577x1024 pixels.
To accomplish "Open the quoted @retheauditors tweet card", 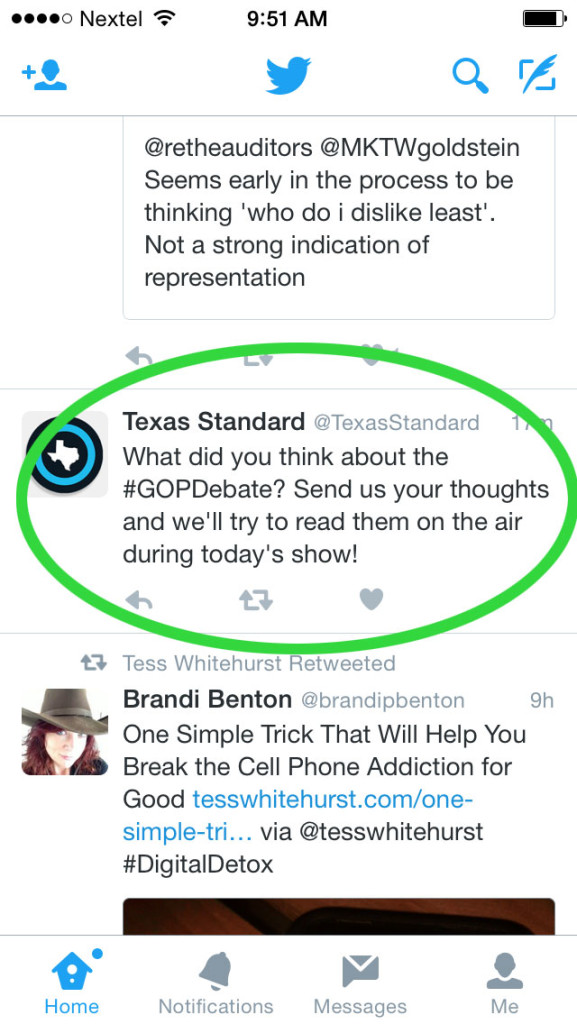I will click(339, 218).
